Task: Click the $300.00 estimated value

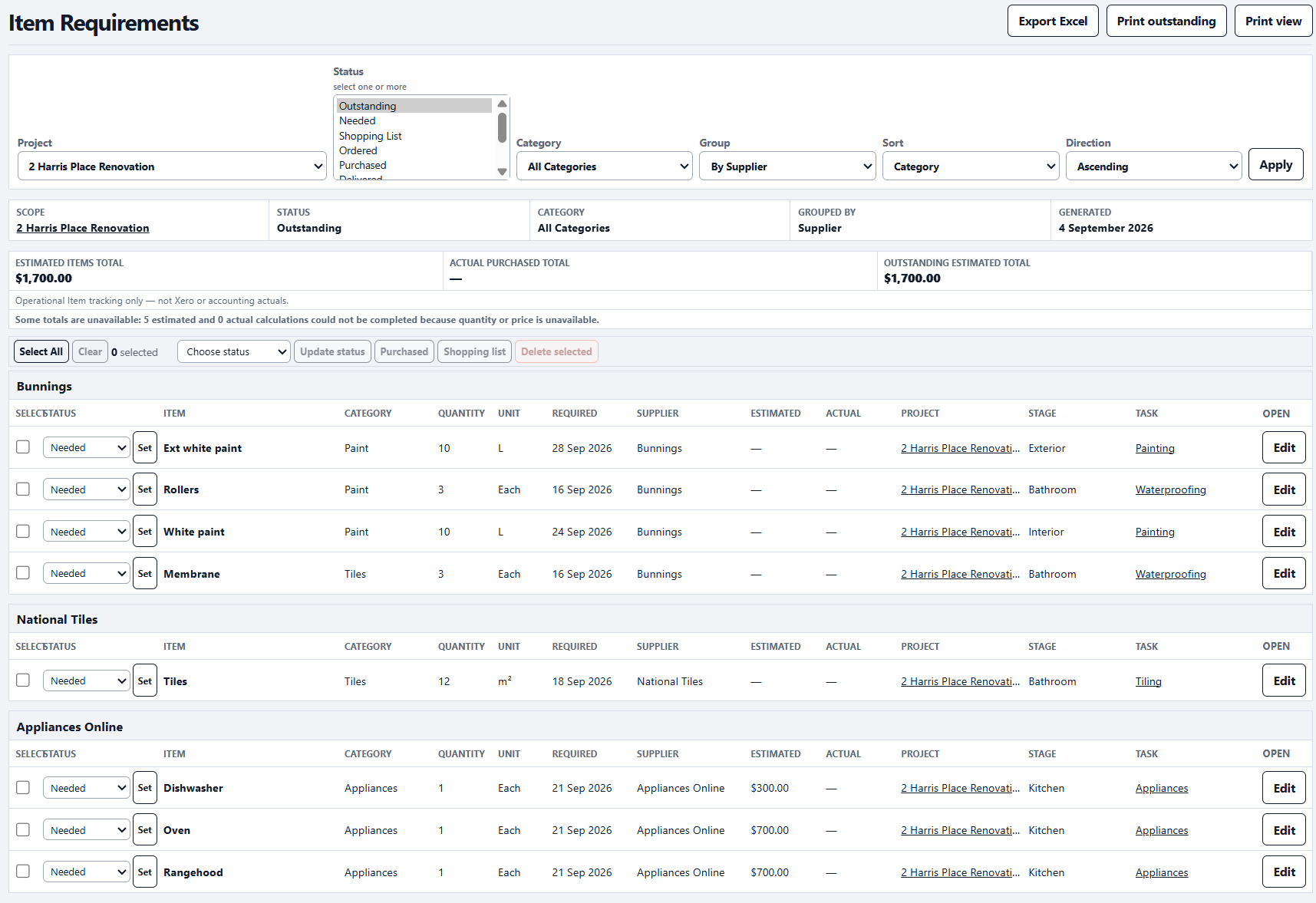Action: click(x=770, y=788)
